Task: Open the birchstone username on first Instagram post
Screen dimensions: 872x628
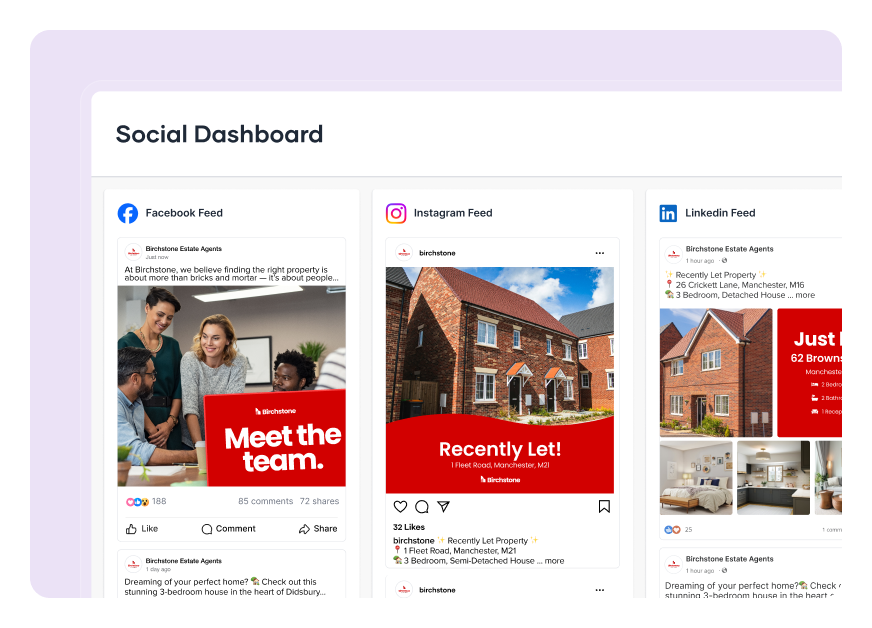Action: 437,253
